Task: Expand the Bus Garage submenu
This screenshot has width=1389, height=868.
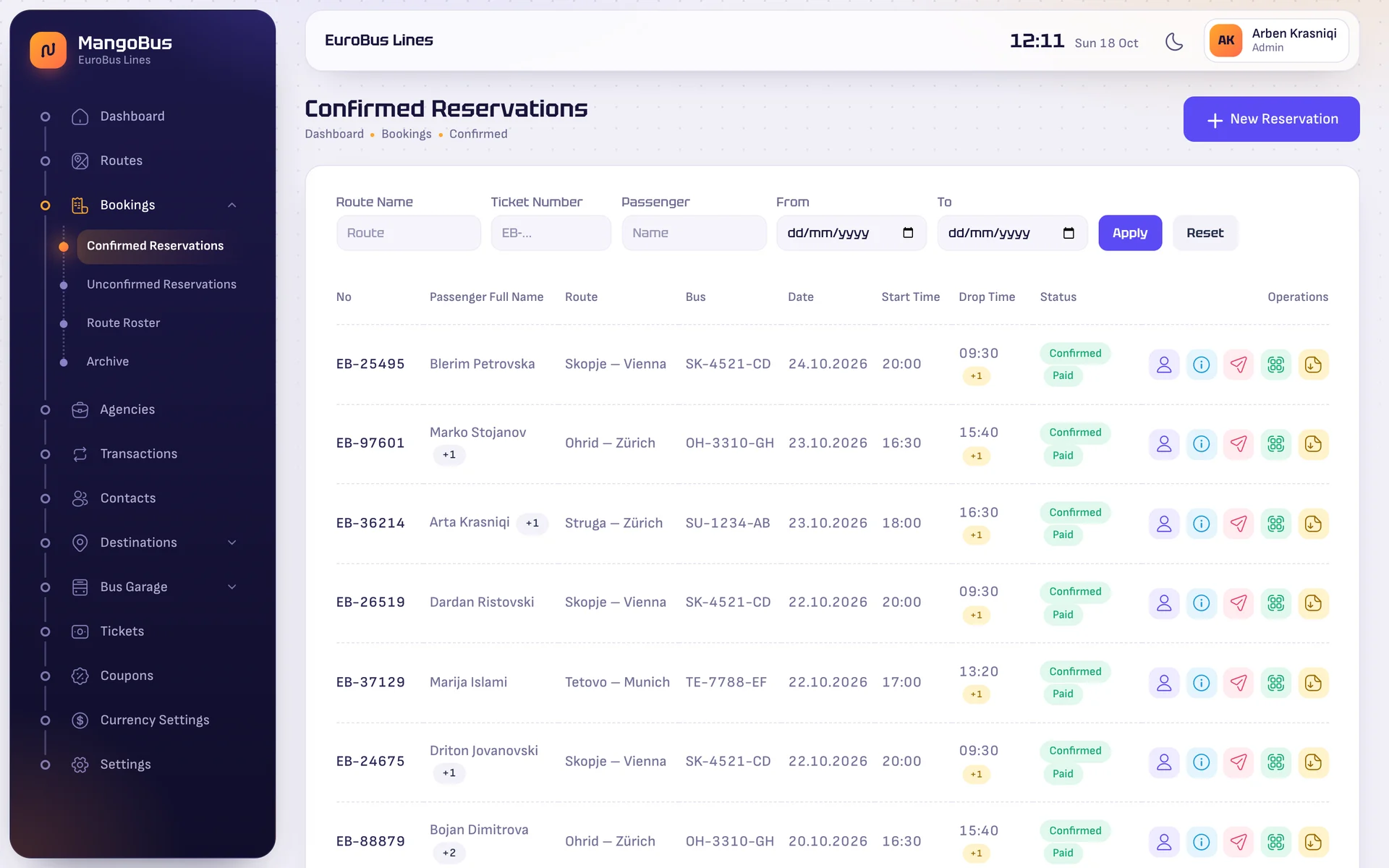Action: pyautogui.click(x=232, y=587)
